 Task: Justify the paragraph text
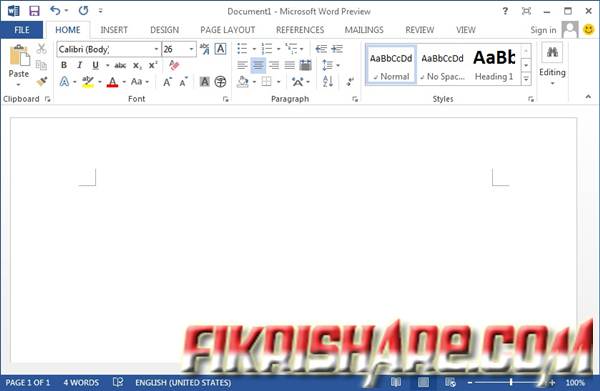(290, 65)
